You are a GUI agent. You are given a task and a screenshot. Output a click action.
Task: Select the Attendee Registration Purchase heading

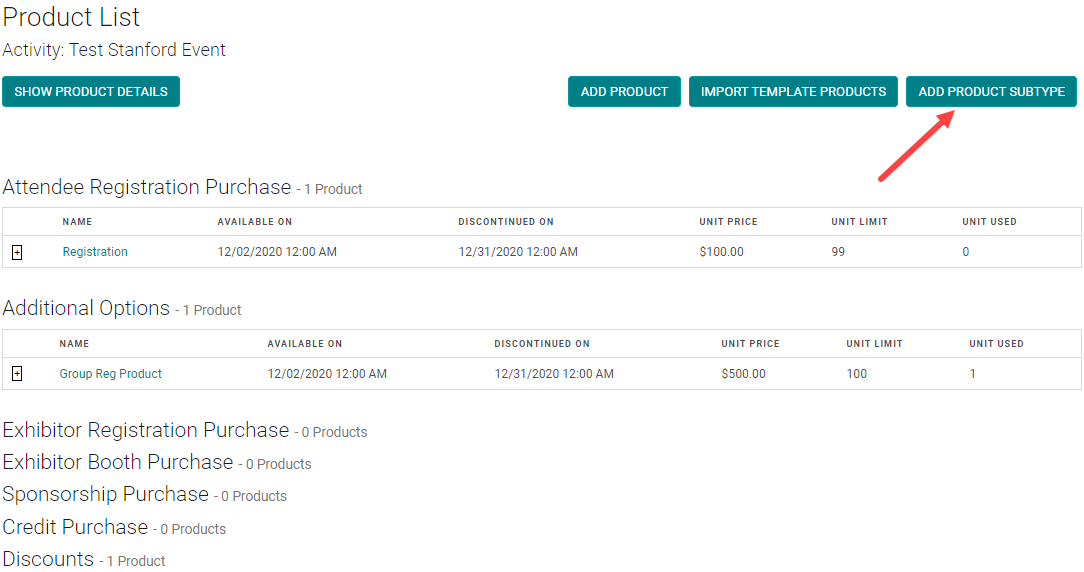pos(146,187)
